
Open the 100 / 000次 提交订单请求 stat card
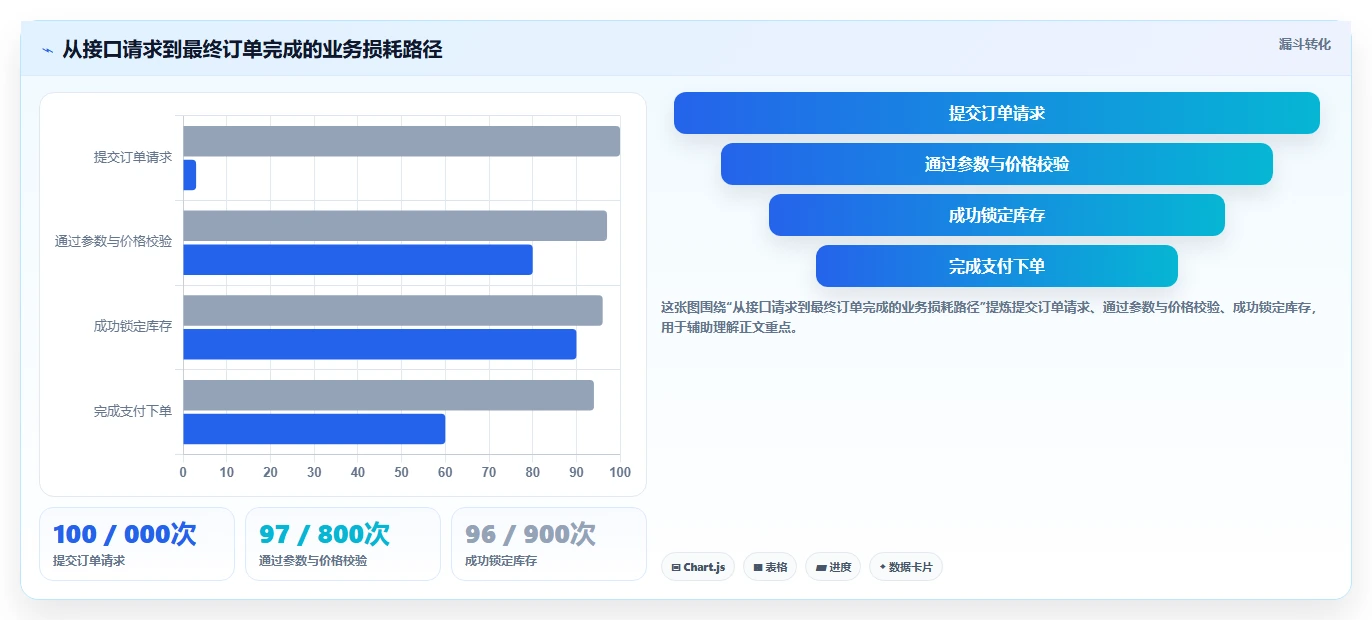click(x=137, y=544)
